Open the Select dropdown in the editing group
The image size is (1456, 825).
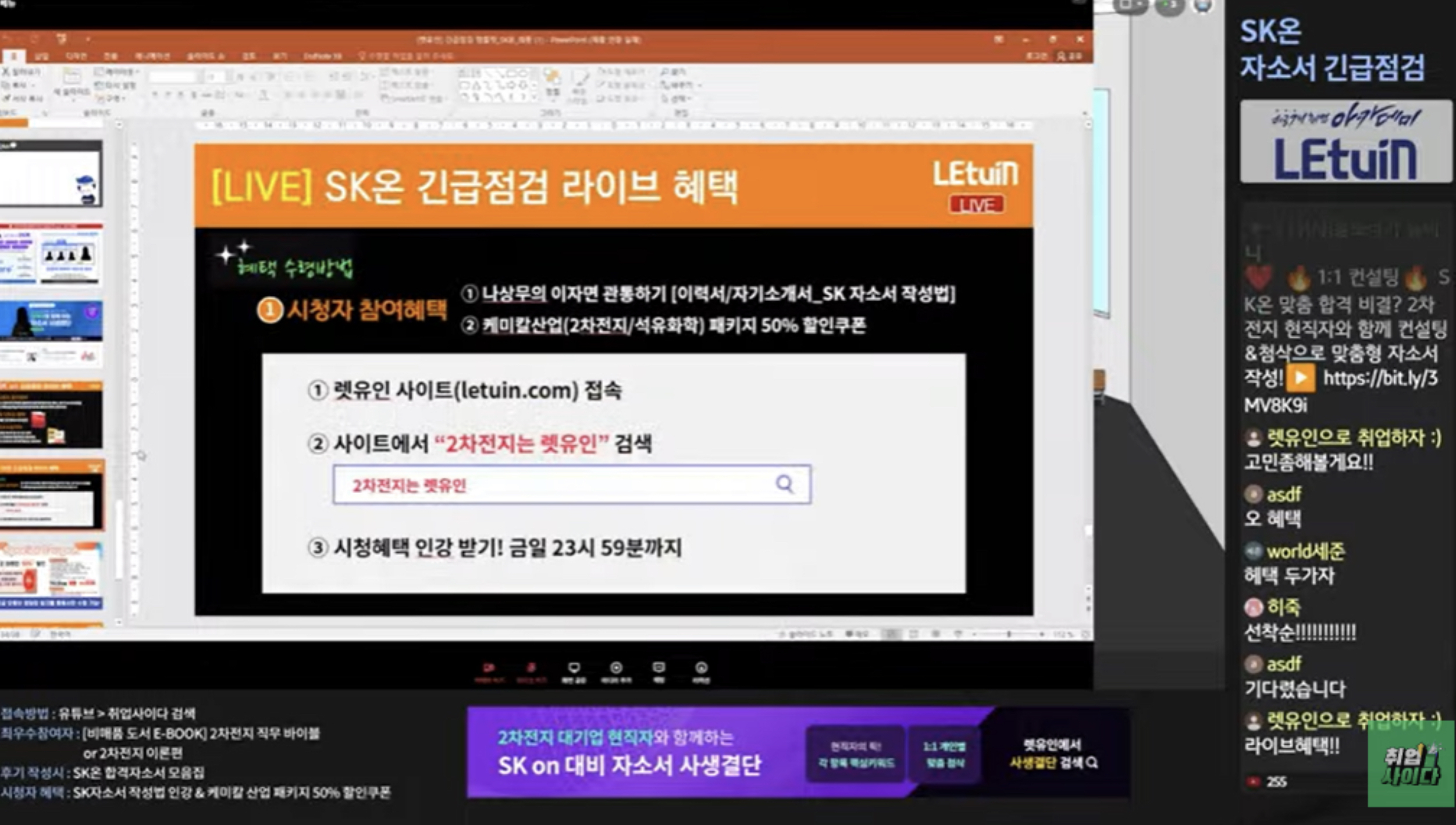point(675,98)
